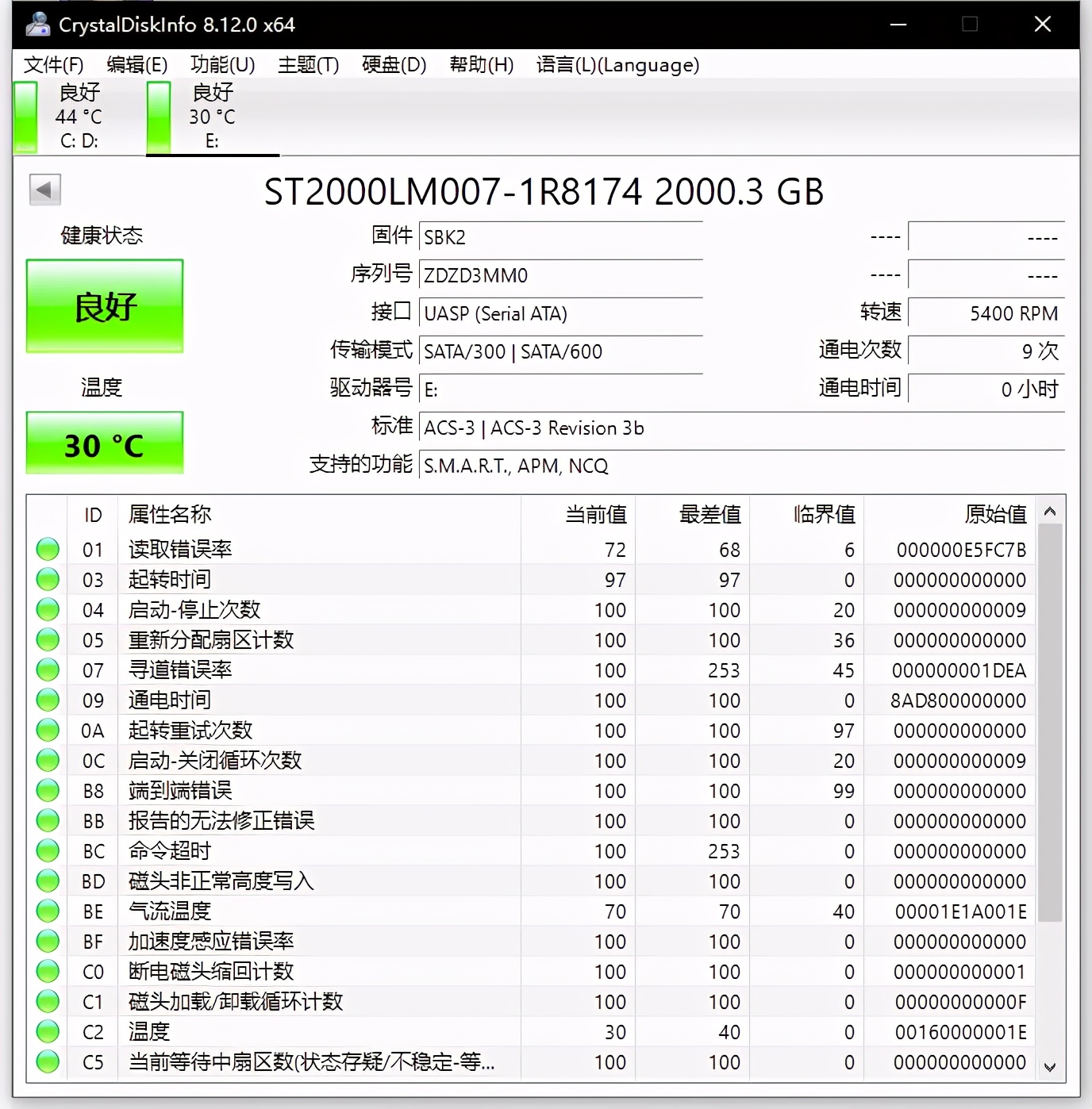Open the 硬盘(D) menu
1092x1109 pixels.
[x=394, y=65]
